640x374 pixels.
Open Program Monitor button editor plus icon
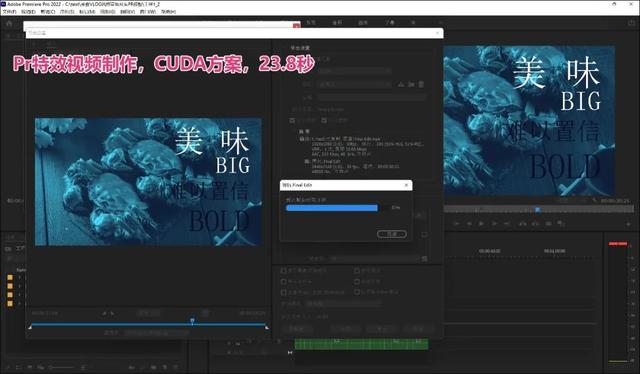pos(628,224)
